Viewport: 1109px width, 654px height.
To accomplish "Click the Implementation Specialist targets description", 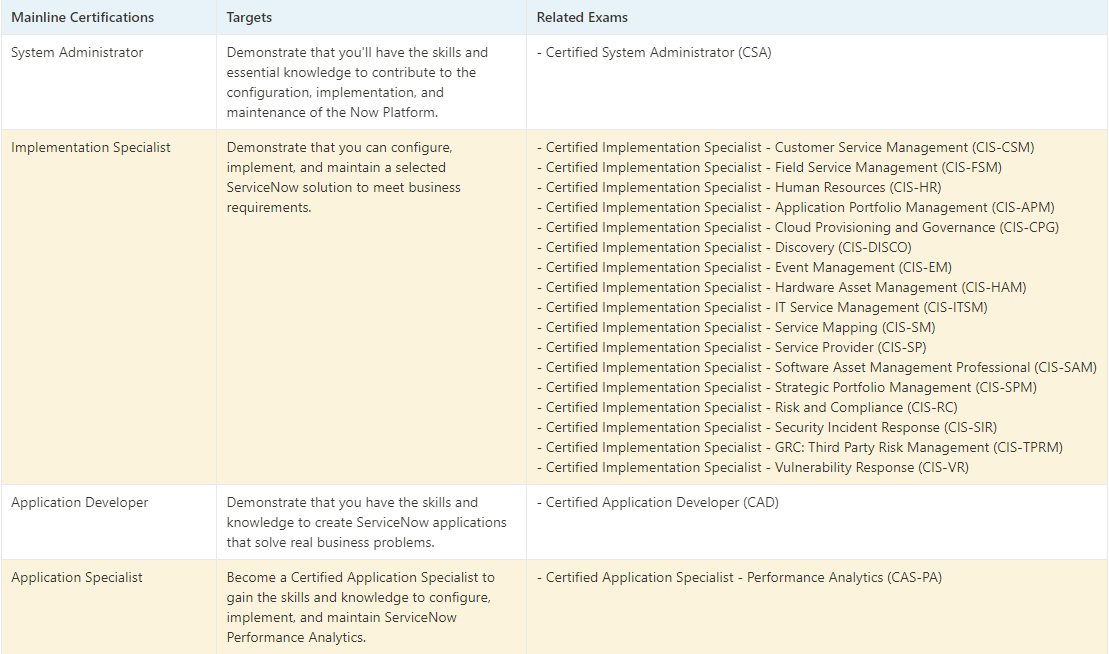I will click(344, 177).
